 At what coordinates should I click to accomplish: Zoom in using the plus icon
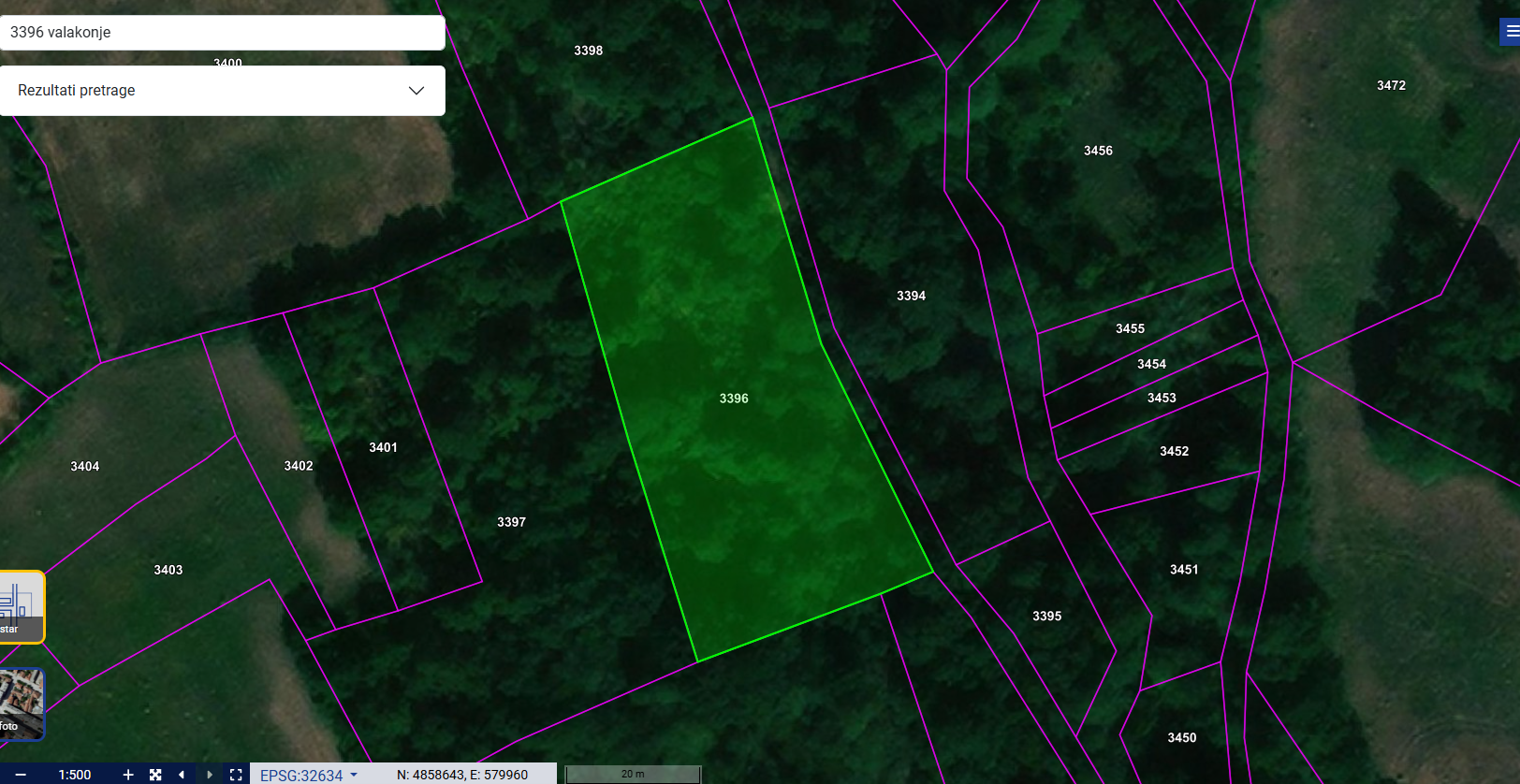click(x=128, y=775)
